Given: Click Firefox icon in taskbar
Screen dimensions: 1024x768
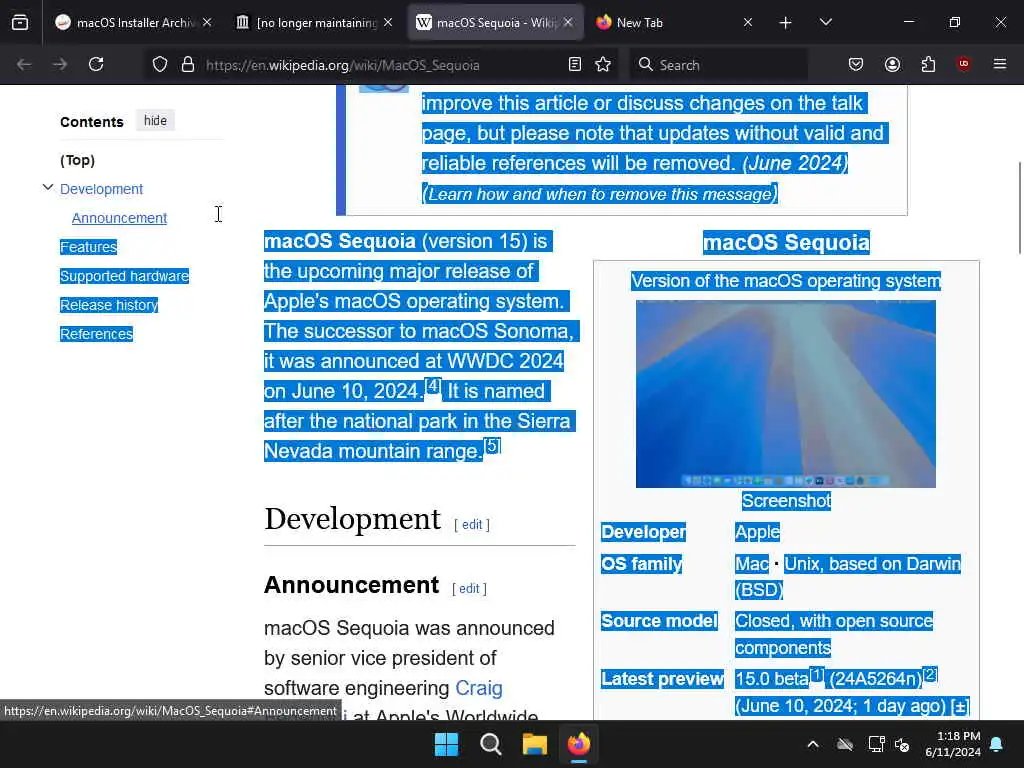Looking at the screenshot, I should point(579,744).
